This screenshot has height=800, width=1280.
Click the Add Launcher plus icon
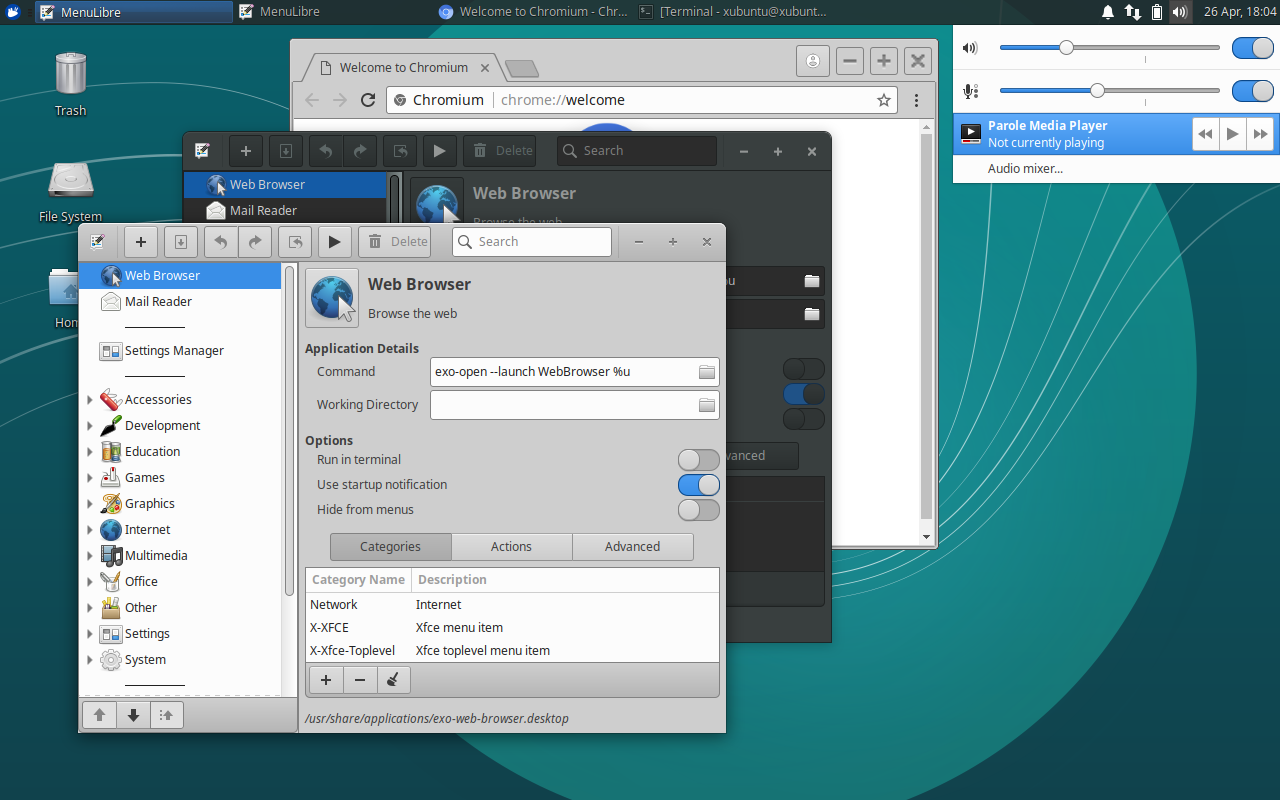(x=140, y=241)
